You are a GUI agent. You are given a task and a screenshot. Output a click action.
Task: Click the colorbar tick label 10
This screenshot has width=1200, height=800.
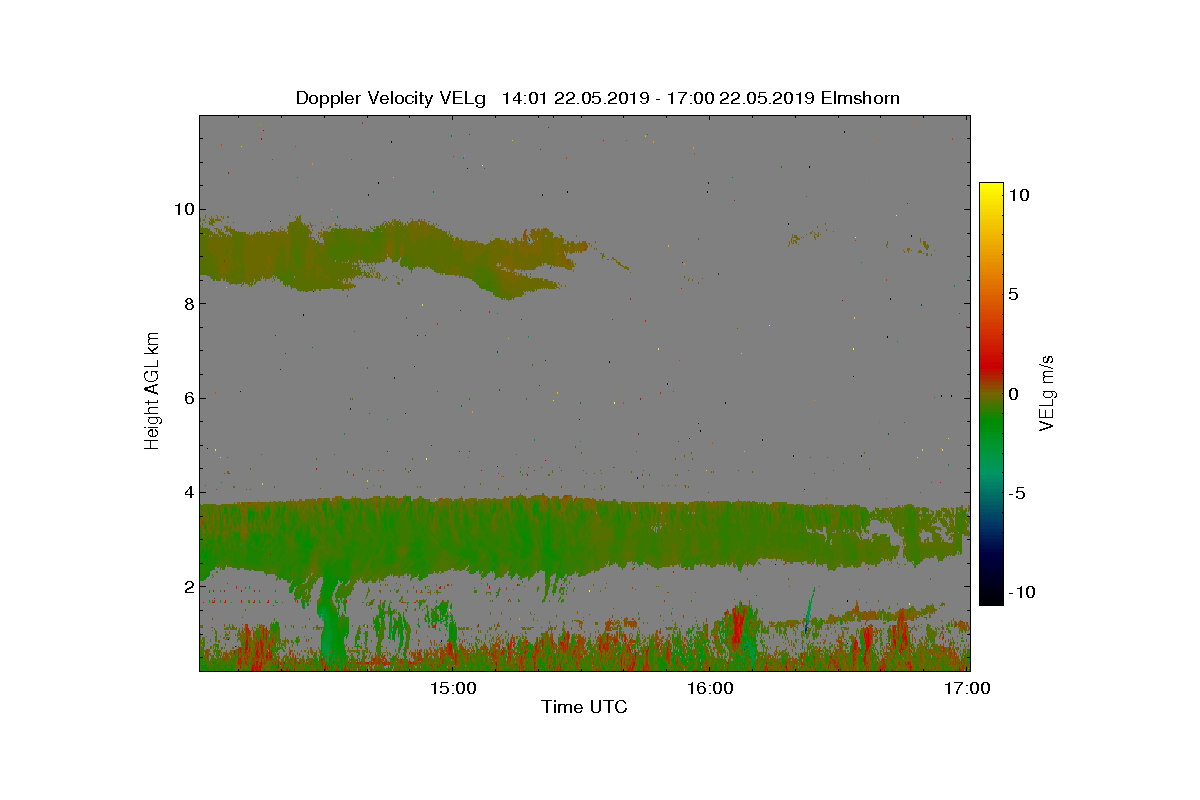[1019, 196]
